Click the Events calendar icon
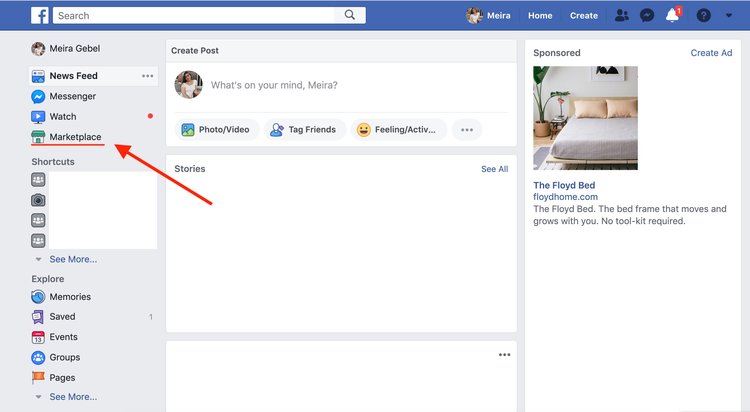 38,337
